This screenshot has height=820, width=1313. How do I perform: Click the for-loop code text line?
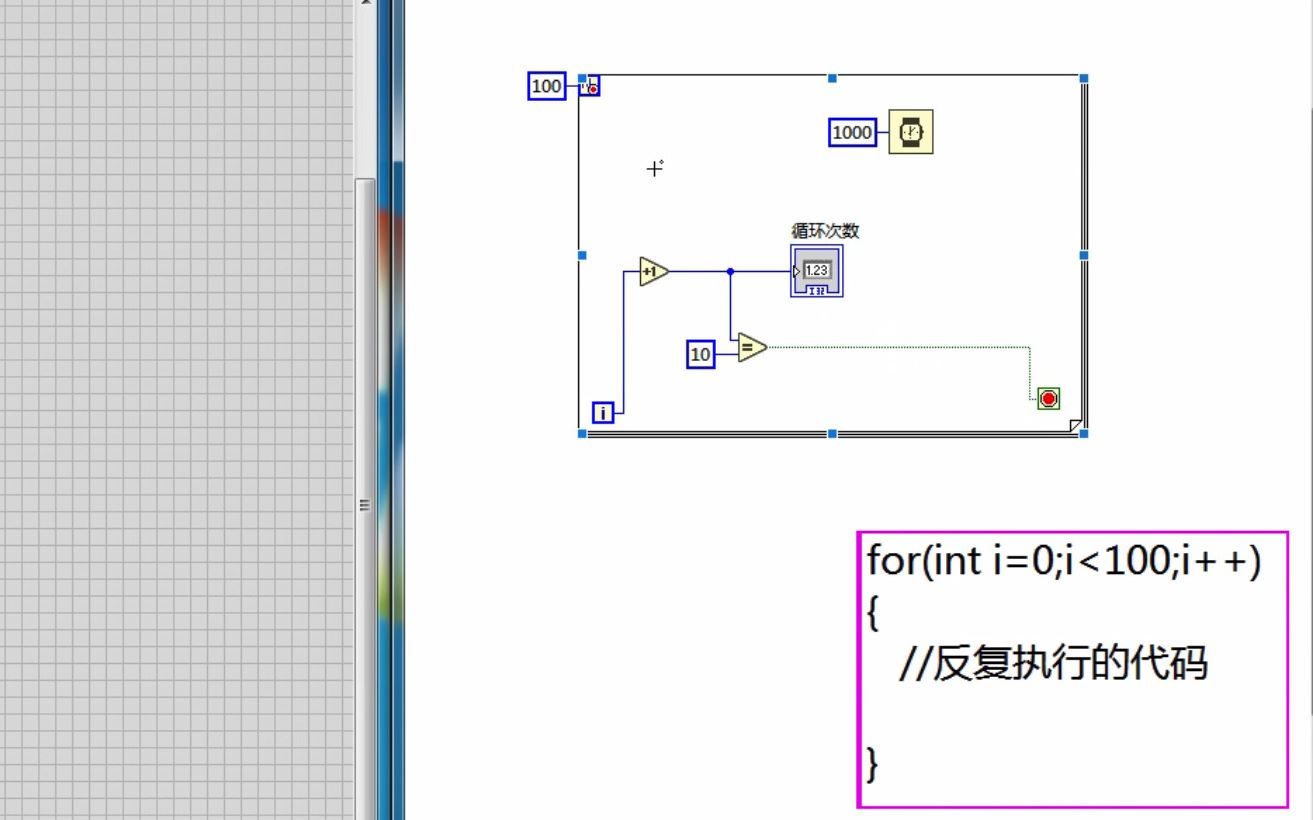(1065, 561)
